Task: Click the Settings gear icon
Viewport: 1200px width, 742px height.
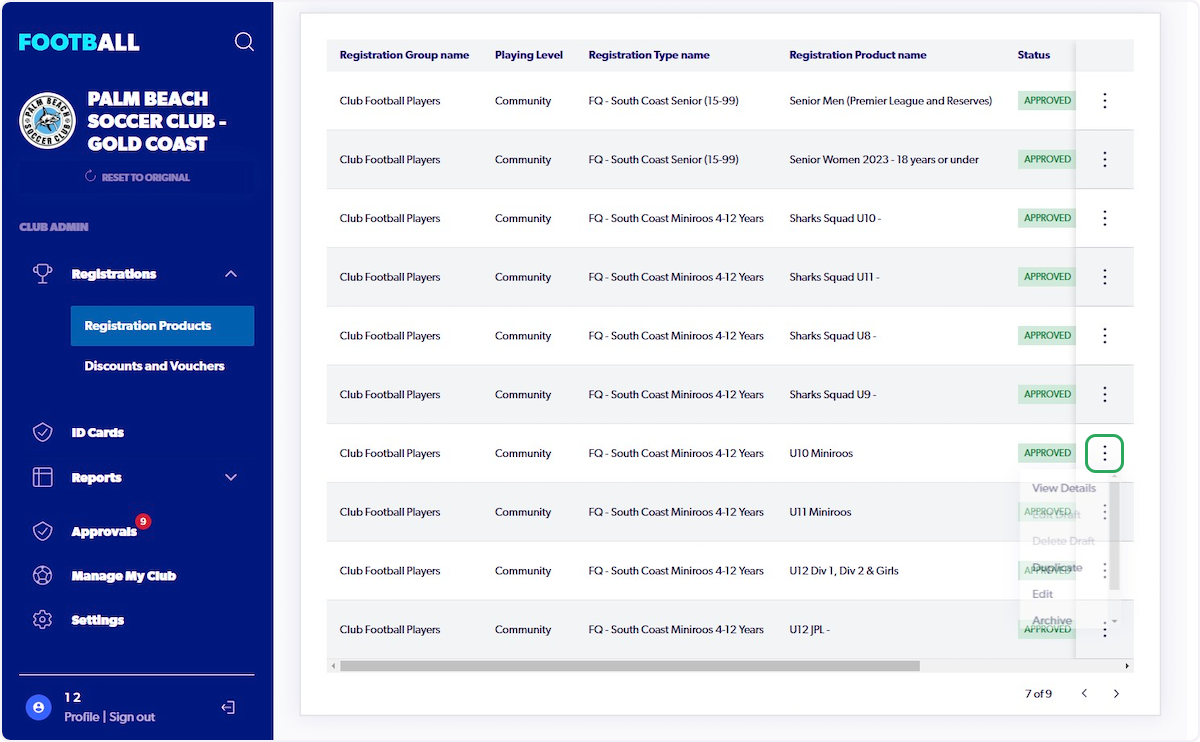Action: pos(42,620)
